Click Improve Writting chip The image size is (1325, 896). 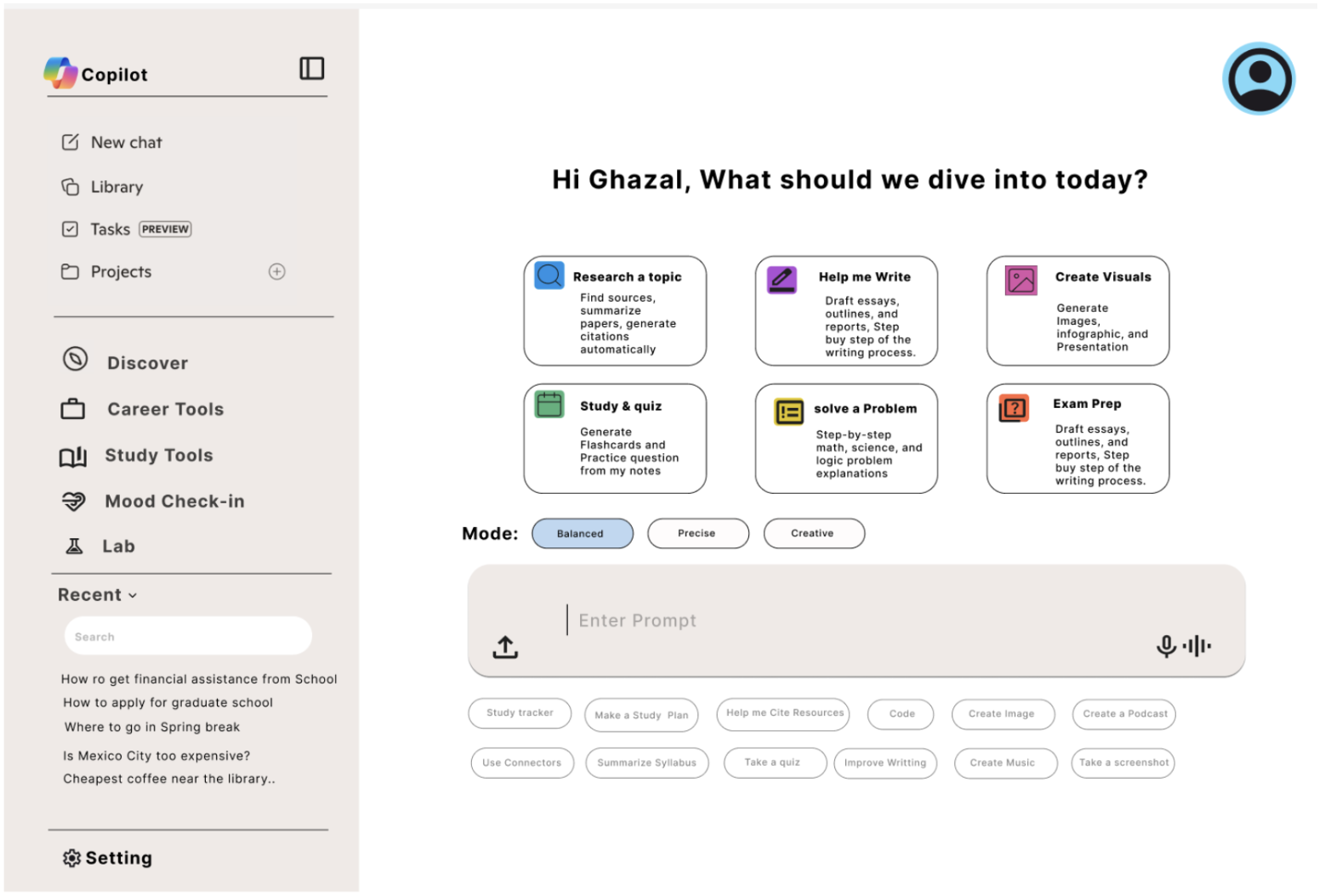coord(885,763)
